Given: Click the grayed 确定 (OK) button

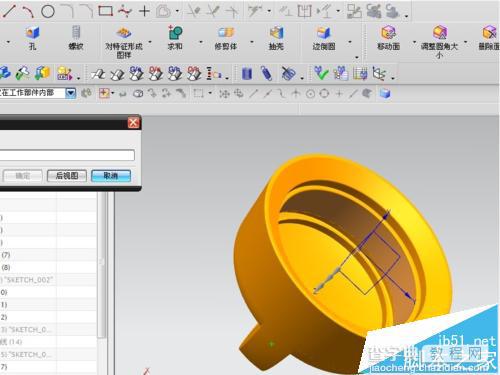Looking at the screenshot, I should pyautogui.click(x=23, y=176).
